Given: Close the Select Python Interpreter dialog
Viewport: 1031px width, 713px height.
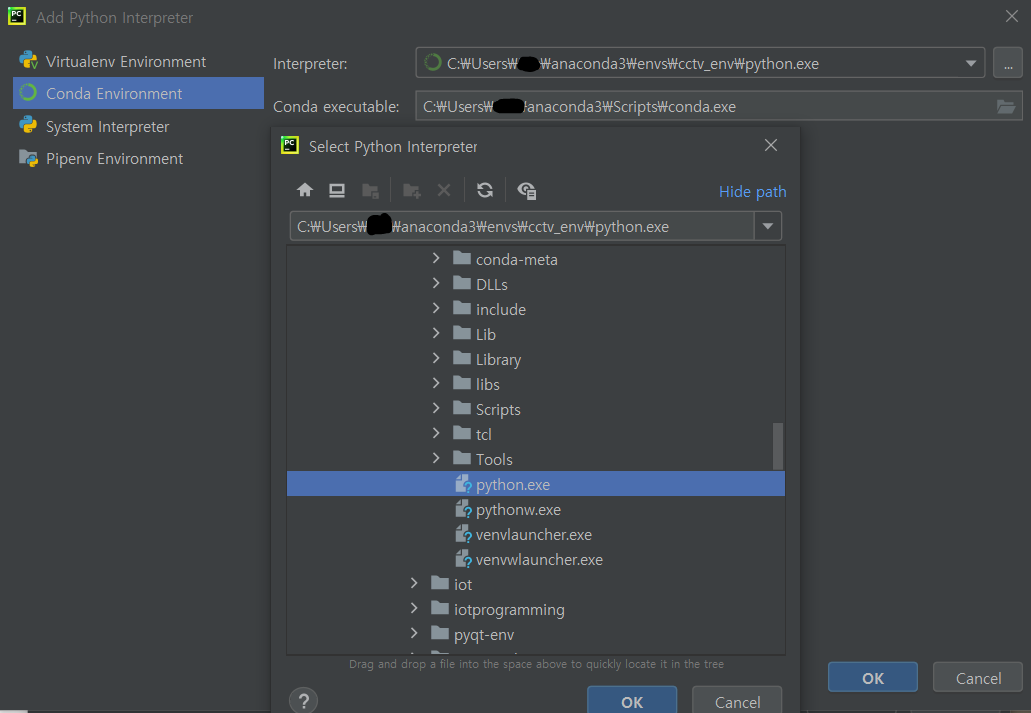Looking at the screenshot, I should pyautogui.click(x=771, y=145).
